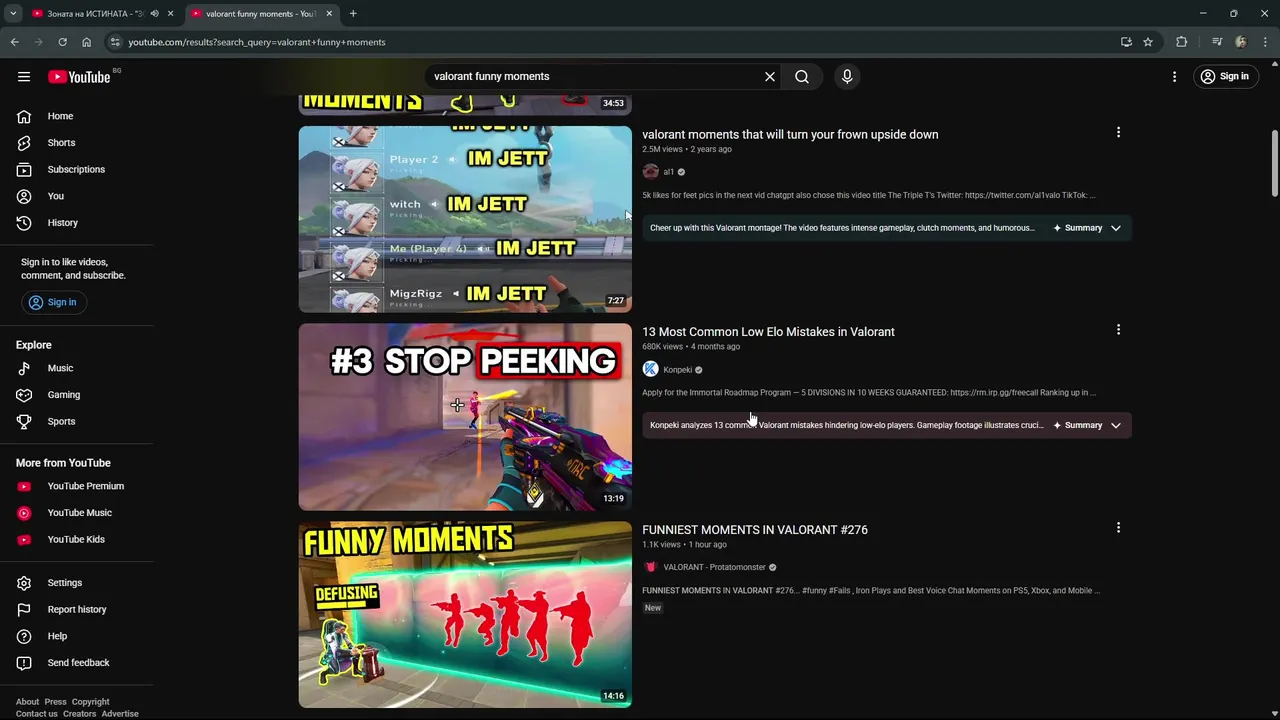Go back with browser back arrow

14,42
